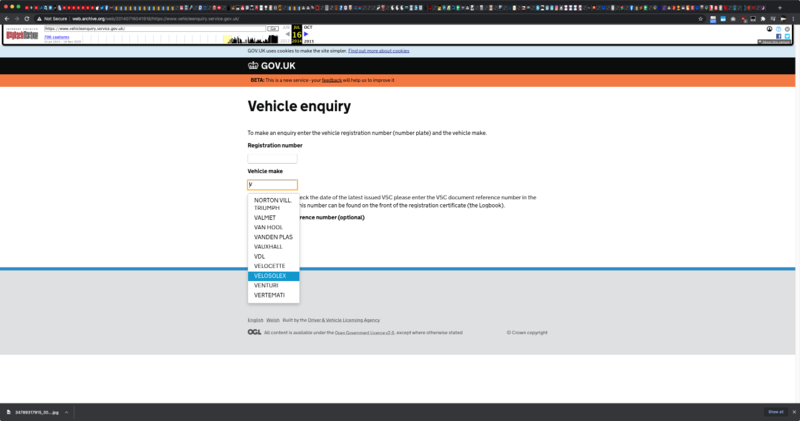Close the Wayback Machine toolbar
The width and height of the screenshot is (800, 421).
point(787,28)
